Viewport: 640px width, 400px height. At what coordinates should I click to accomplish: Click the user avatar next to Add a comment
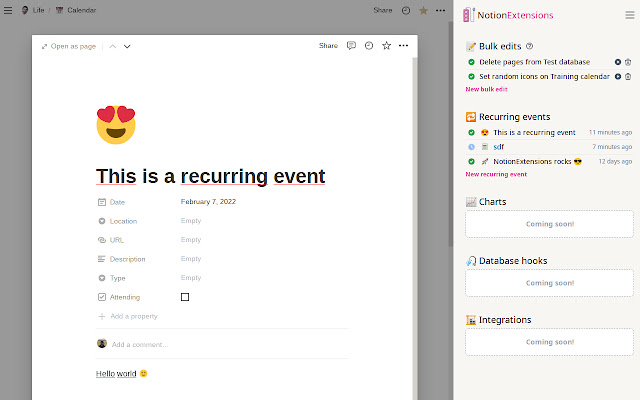[x=102, y=344]
